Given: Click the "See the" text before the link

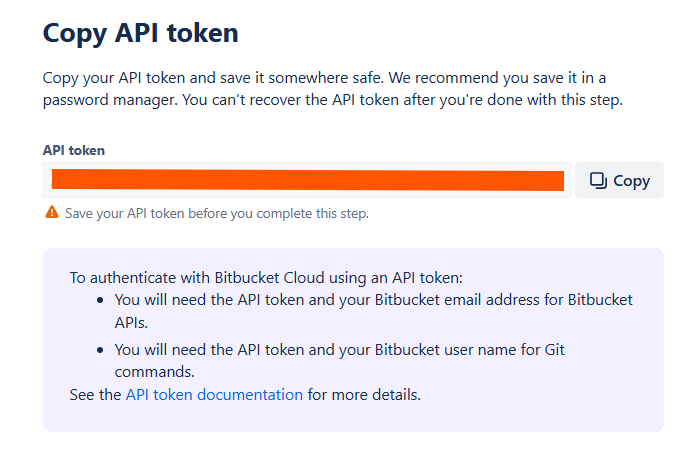Looking at the screenshot, I should coord(96,394).
